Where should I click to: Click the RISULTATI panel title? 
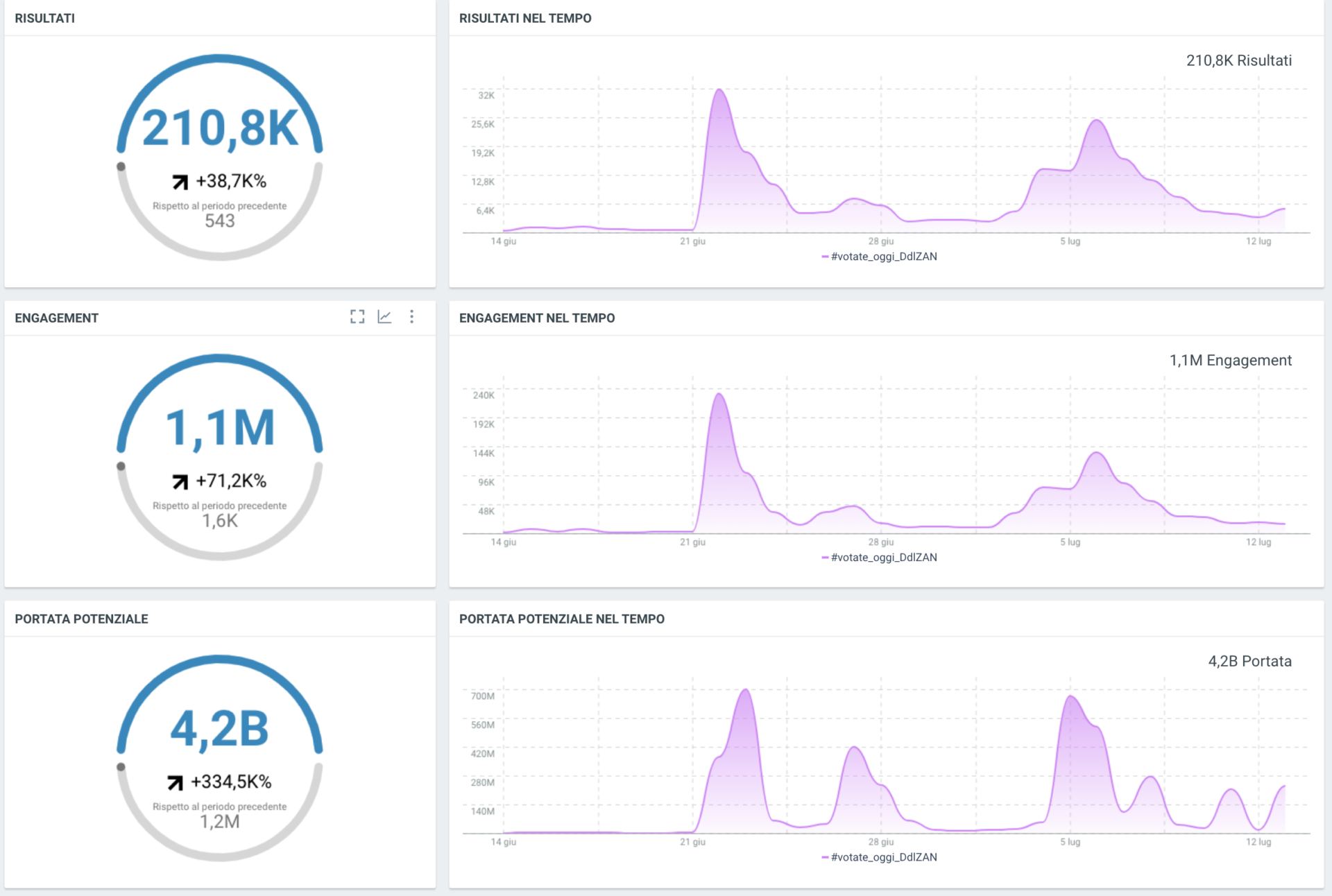[x=45, y=18]
